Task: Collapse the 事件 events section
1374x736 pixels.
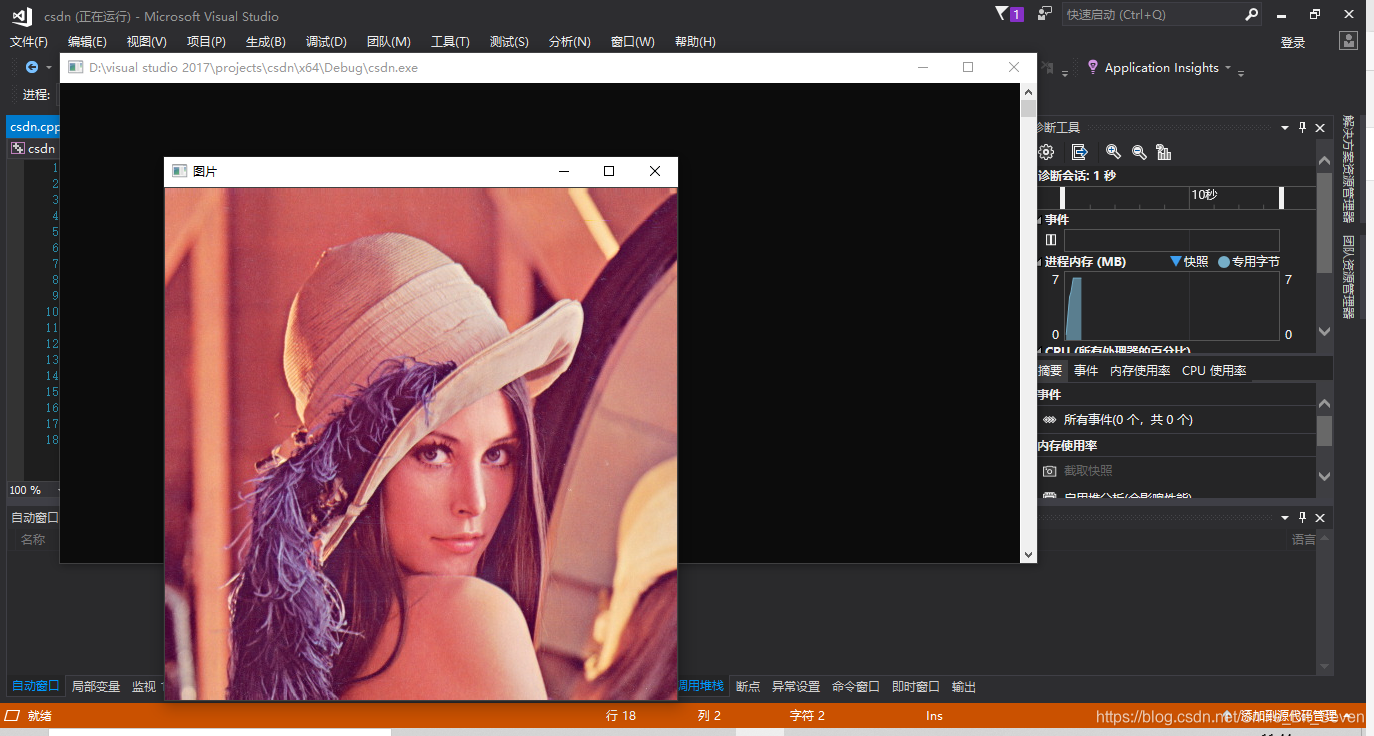Action: [x=1041, y=219]
